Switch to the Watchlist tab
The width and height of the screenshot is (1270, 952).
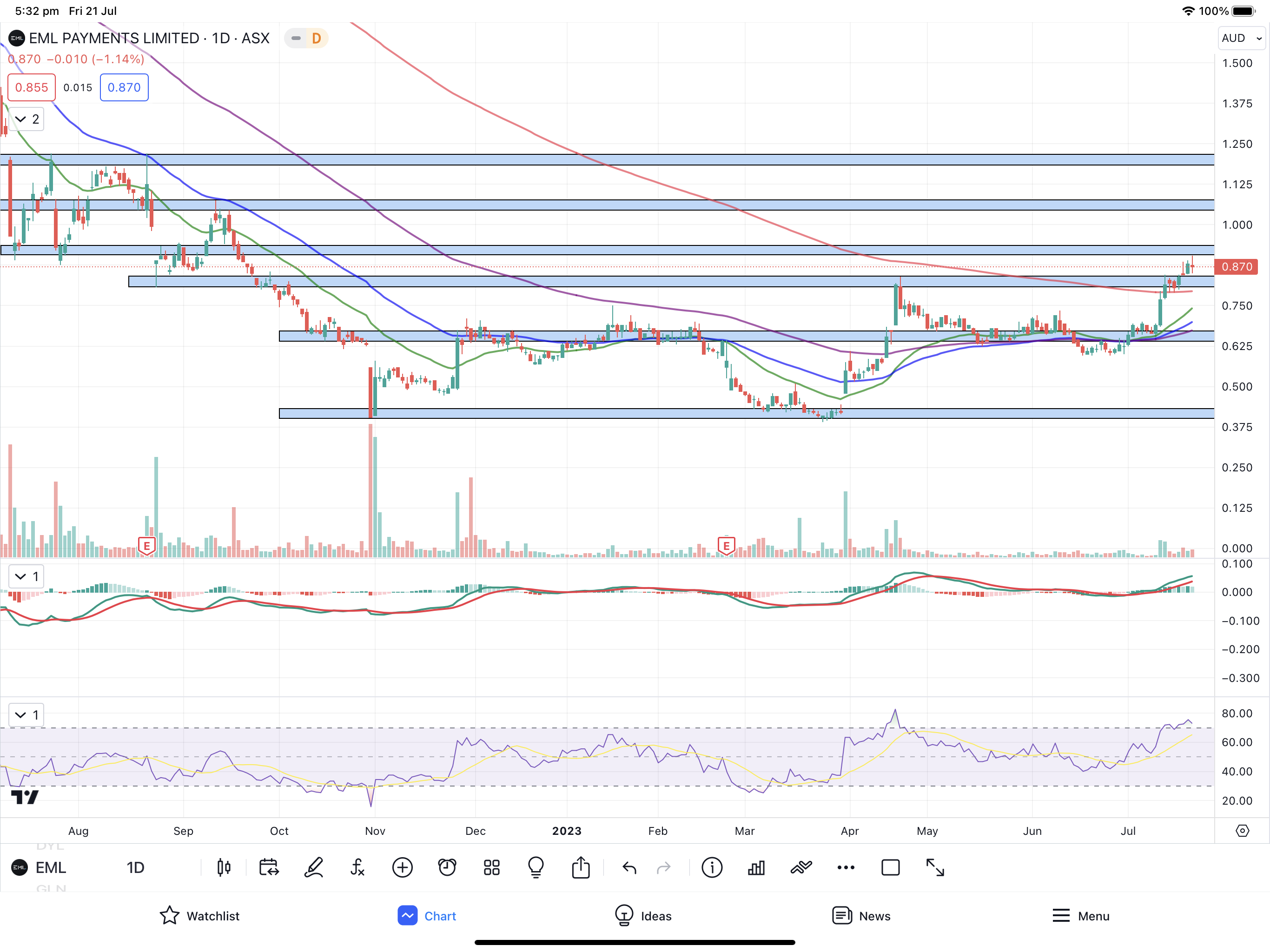(199, 916)
